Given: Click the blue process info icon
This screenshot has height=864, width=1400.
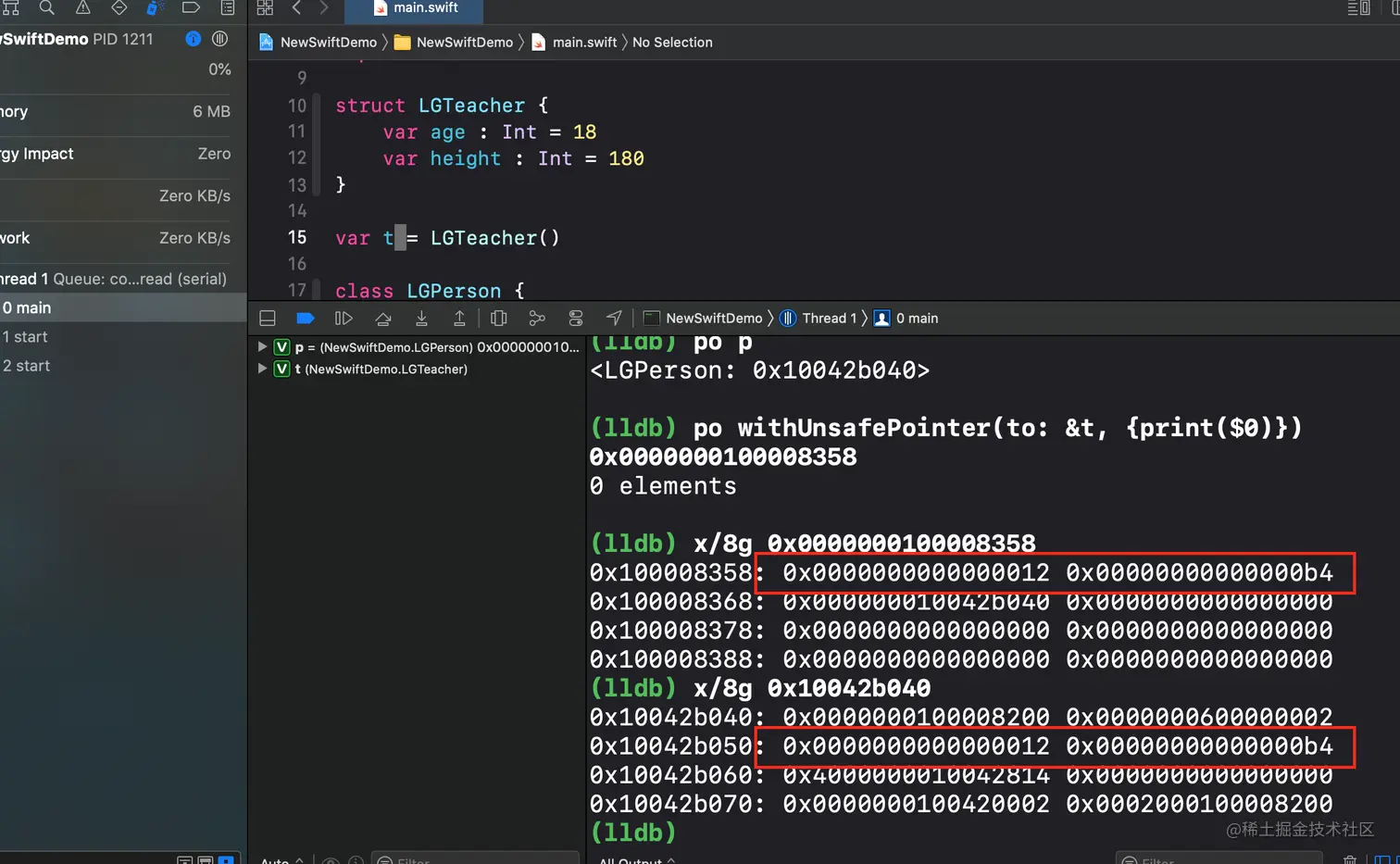Looking at the screenshot, I should click(193, 39).
